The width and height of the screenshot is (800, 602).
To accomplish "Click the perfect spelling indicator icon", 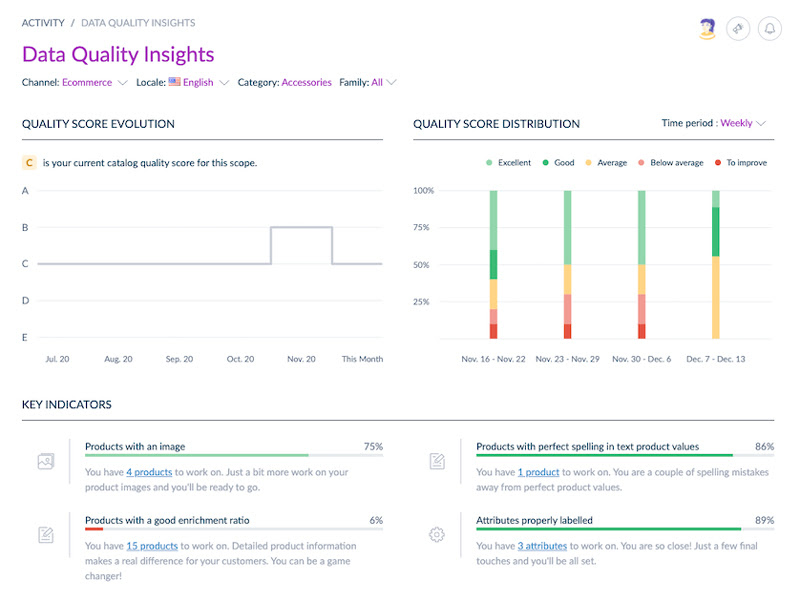I will (x=437, y=462).
